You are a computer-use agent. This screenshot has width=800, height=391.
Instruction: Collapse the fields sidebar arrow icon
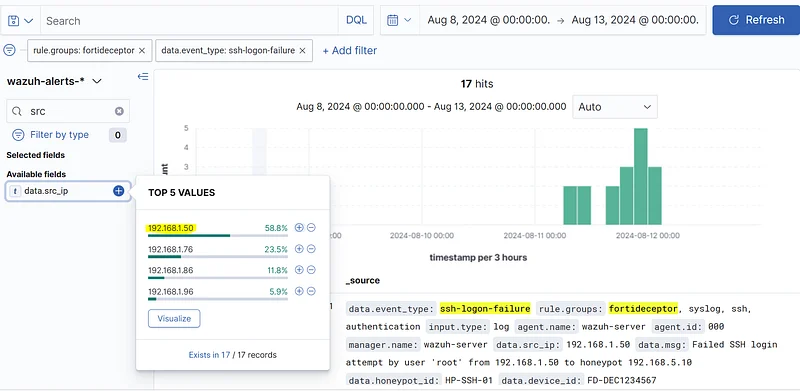tap(143, 77)
